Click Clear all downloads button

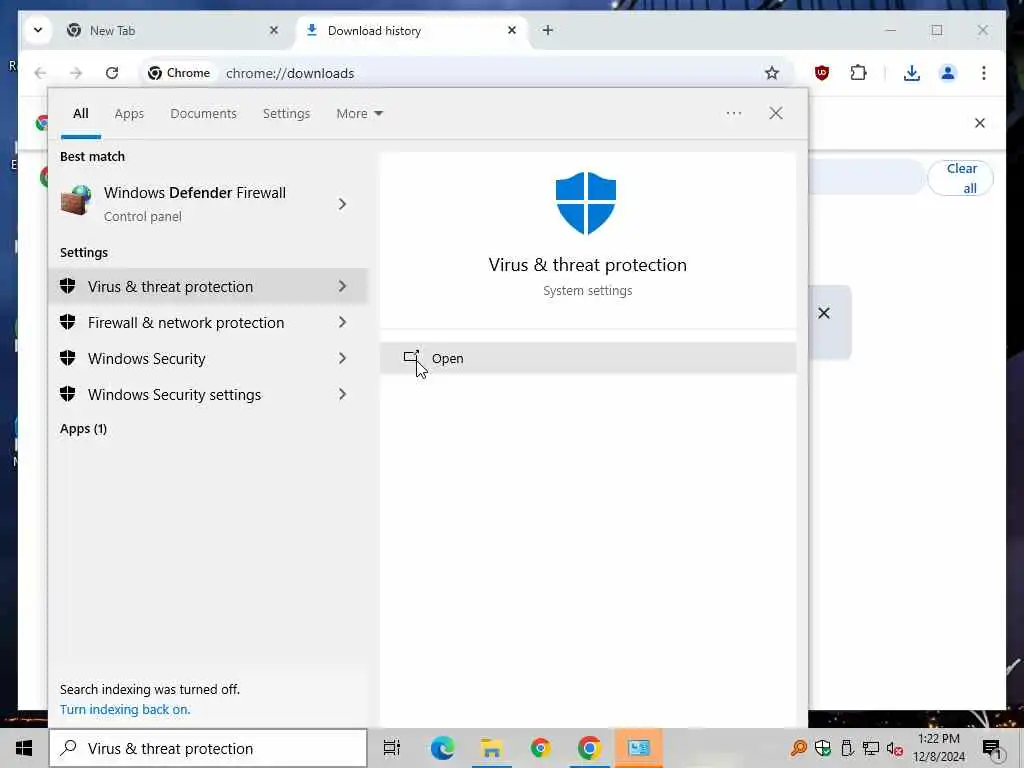(x=961, y=178)
